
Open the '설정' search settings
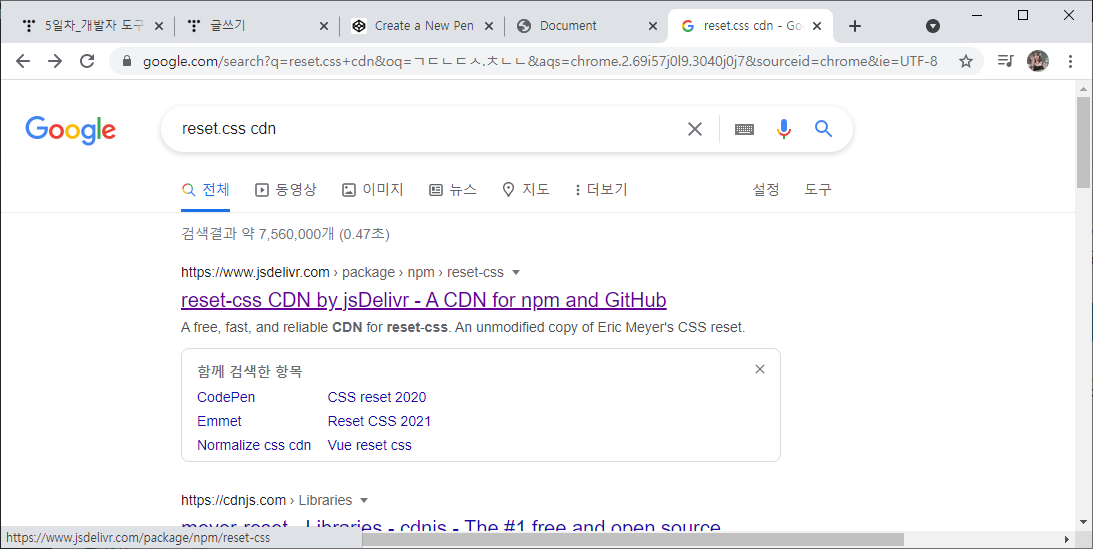(x=765, y=190)
